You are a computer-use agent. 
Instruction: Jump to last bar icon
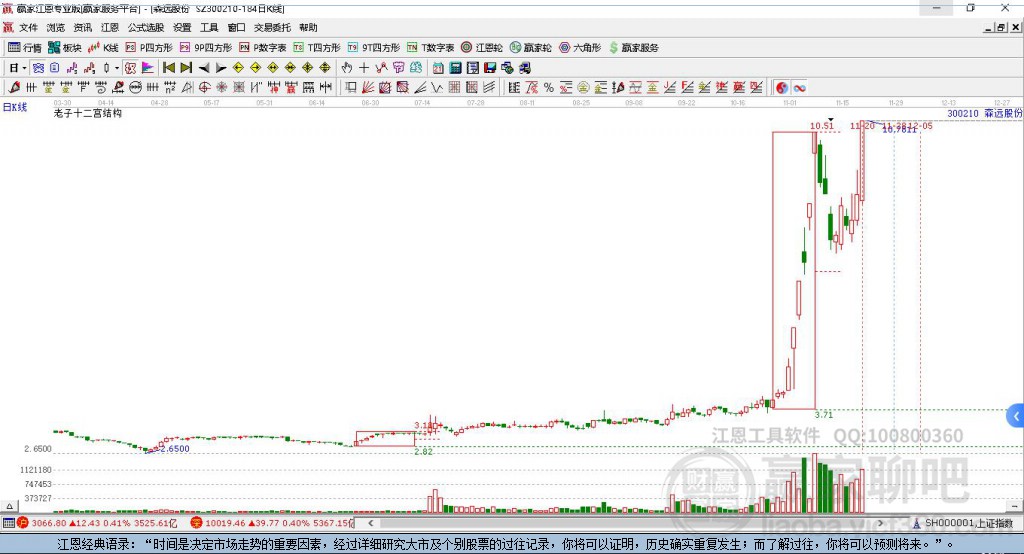pos(186,68)
